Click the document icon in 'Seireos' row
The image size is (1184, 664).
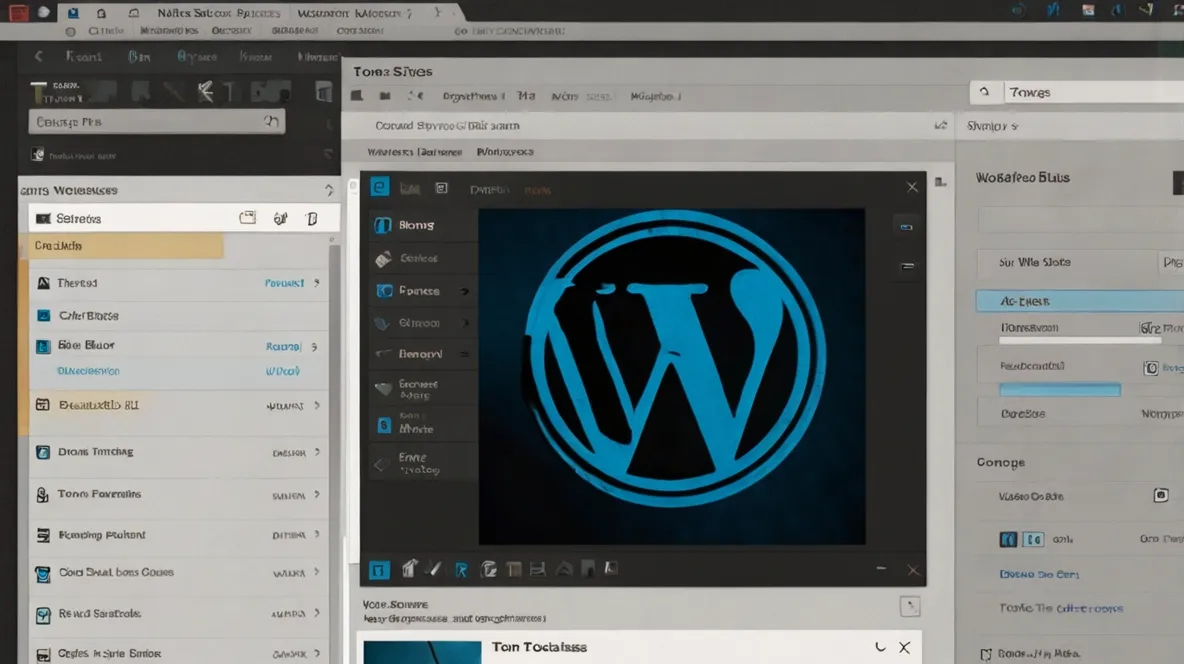coord(312,218)
